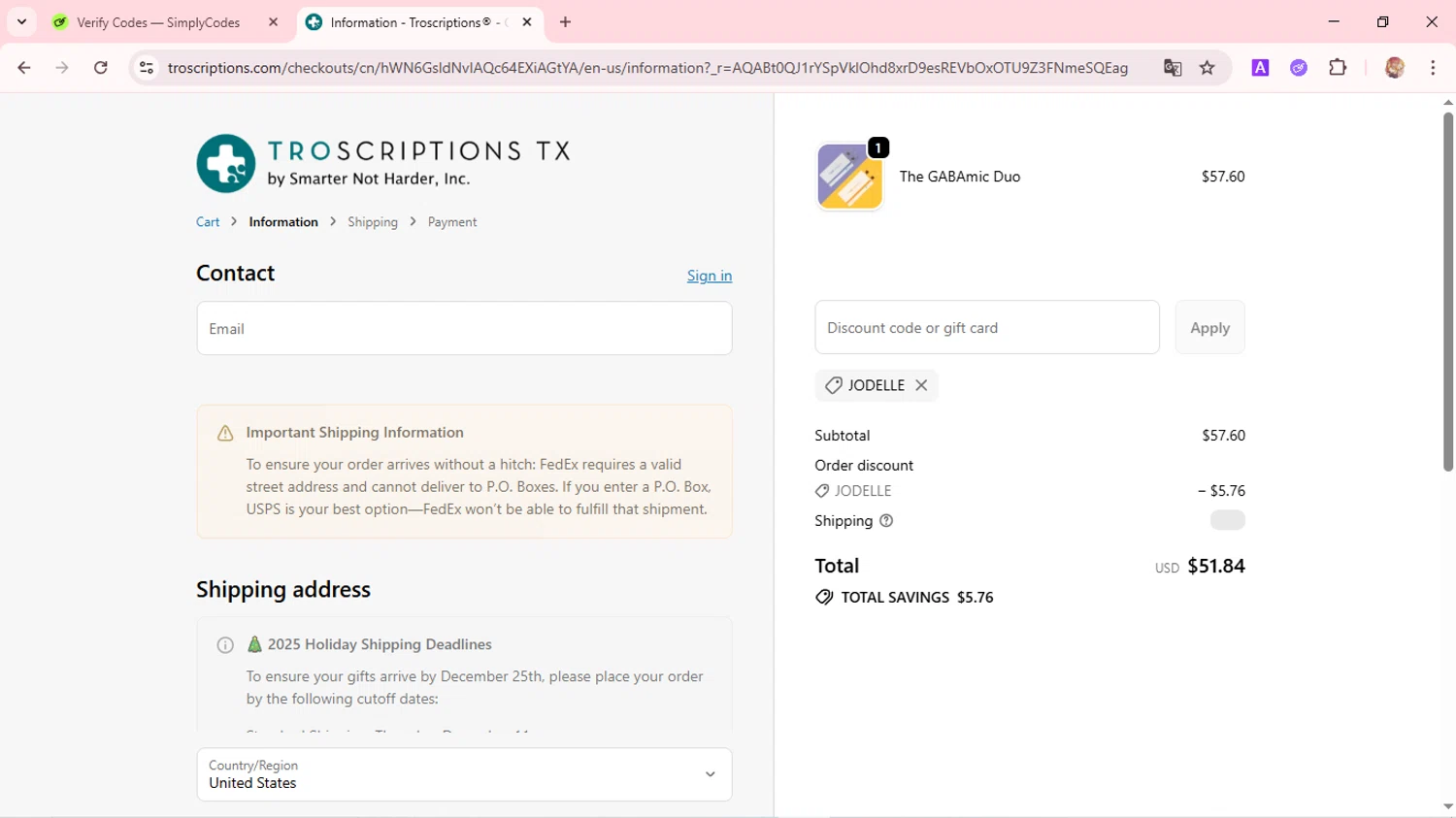Click the Troscriptions TX logo
The height and width of the screenshot is (818, 1456).
[x=383, y=163]
